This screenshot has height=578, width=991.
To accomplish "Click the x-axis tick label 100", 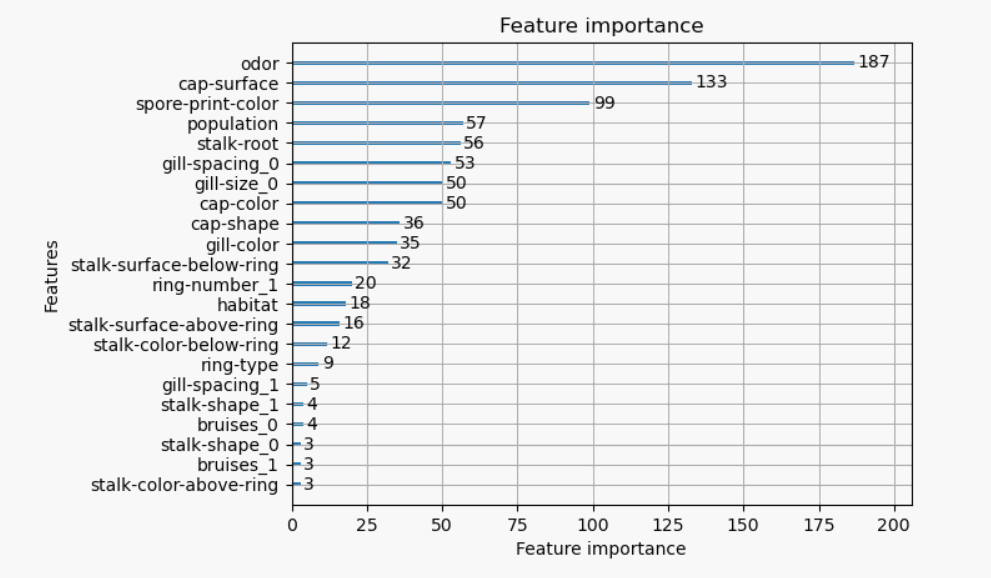I will click(x=593, y=525).
